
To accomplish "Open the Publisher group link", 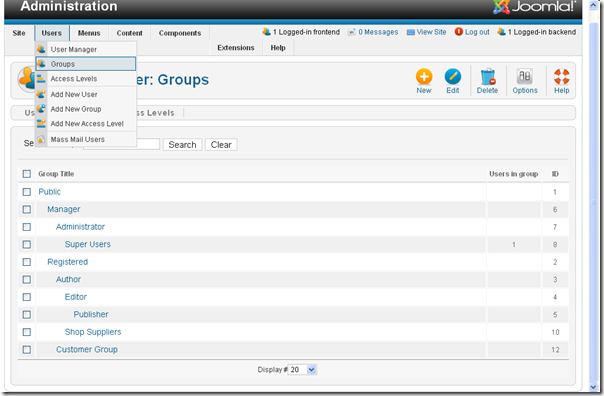I will pos(91,314).
